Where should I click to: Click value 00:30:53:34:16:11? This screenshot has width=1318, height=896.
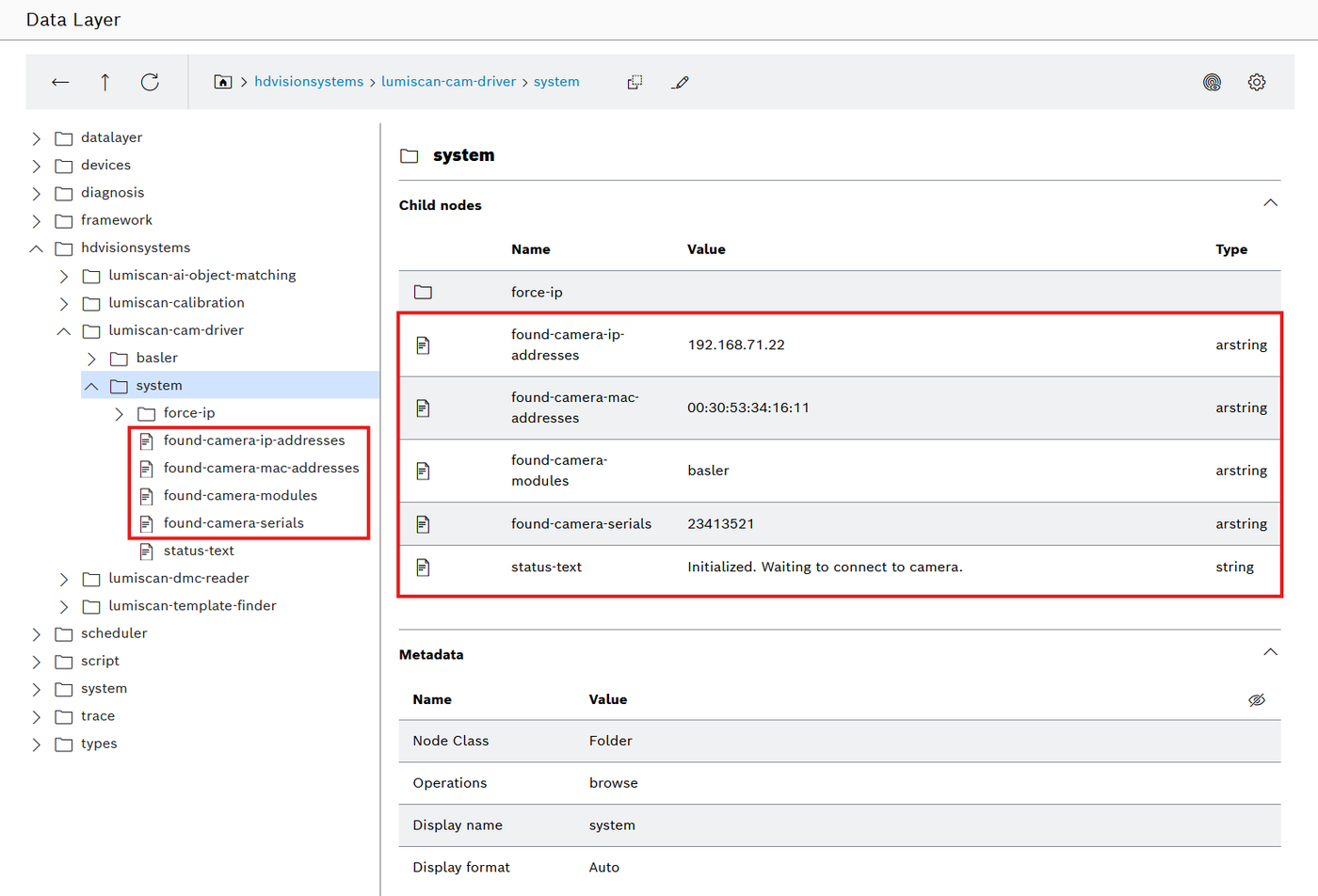click(x=748, y=408)
